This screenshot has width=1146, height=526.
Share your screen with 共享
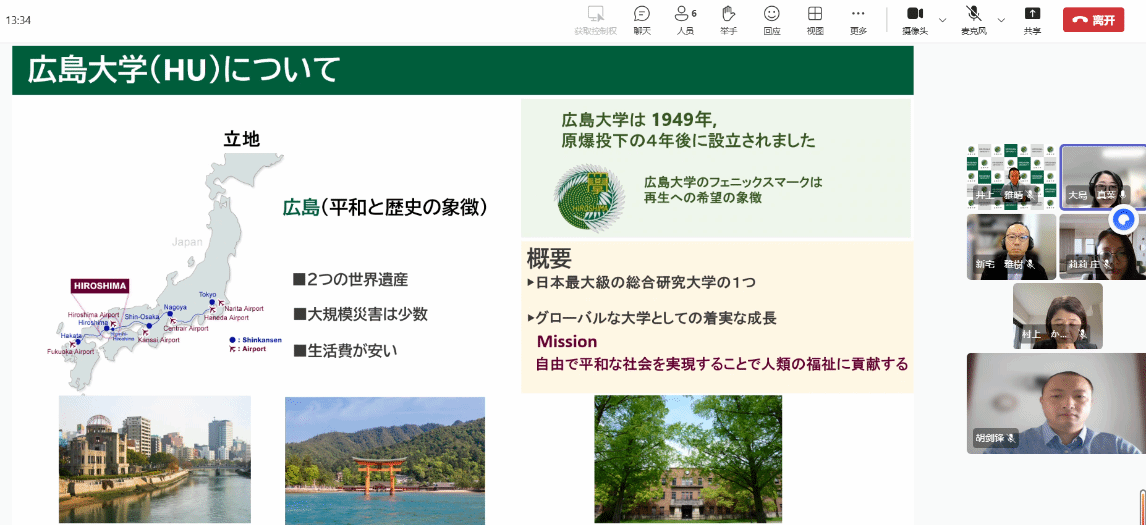[x=1032, y=20]
